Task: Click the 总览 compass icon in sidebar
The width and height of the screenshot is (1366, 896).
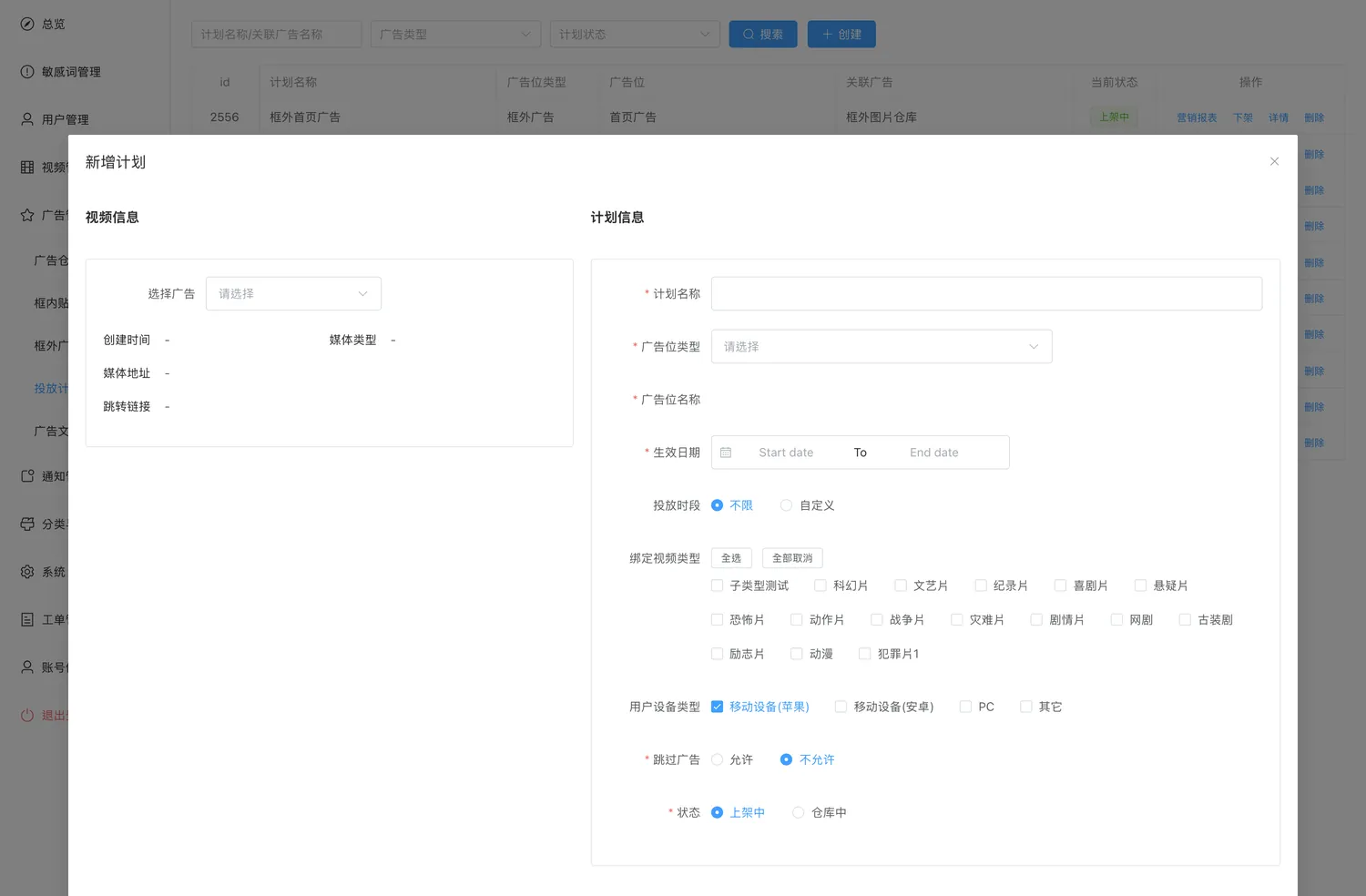Action: (27, 24)
